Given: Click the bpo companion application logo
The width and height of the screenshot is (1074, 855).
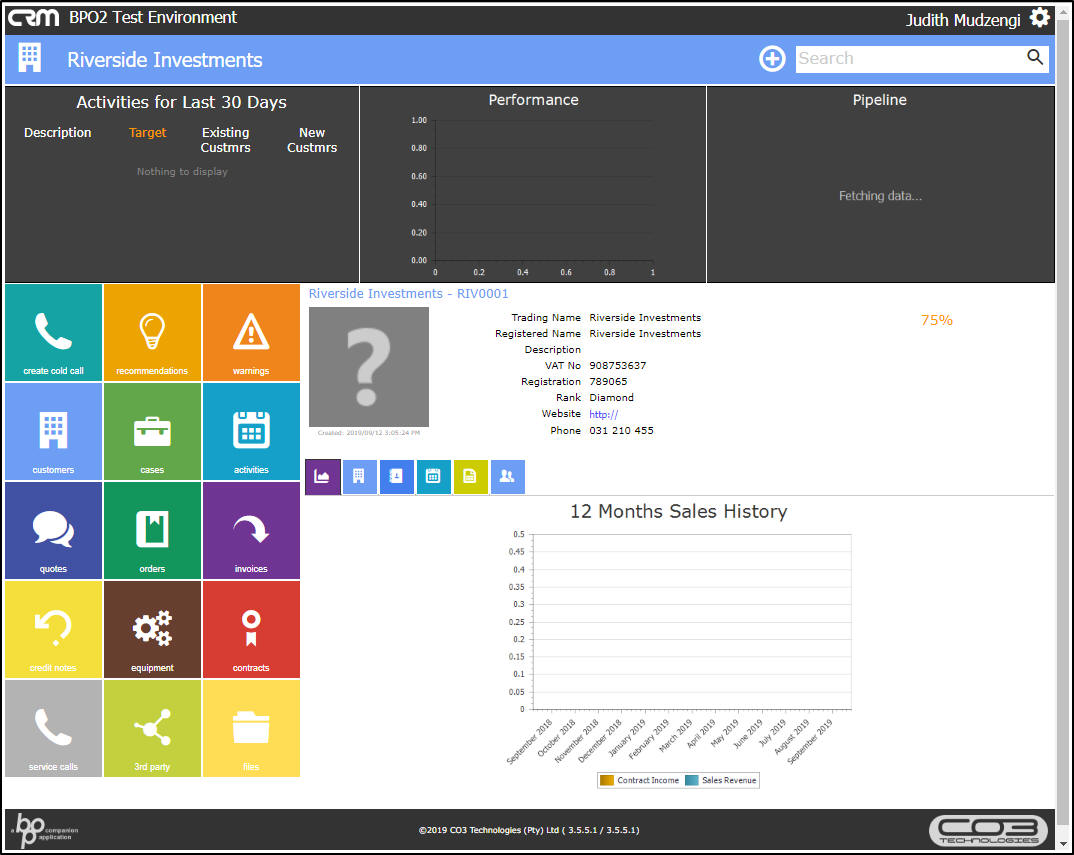Looking at the screenshot, I should 44,830.
